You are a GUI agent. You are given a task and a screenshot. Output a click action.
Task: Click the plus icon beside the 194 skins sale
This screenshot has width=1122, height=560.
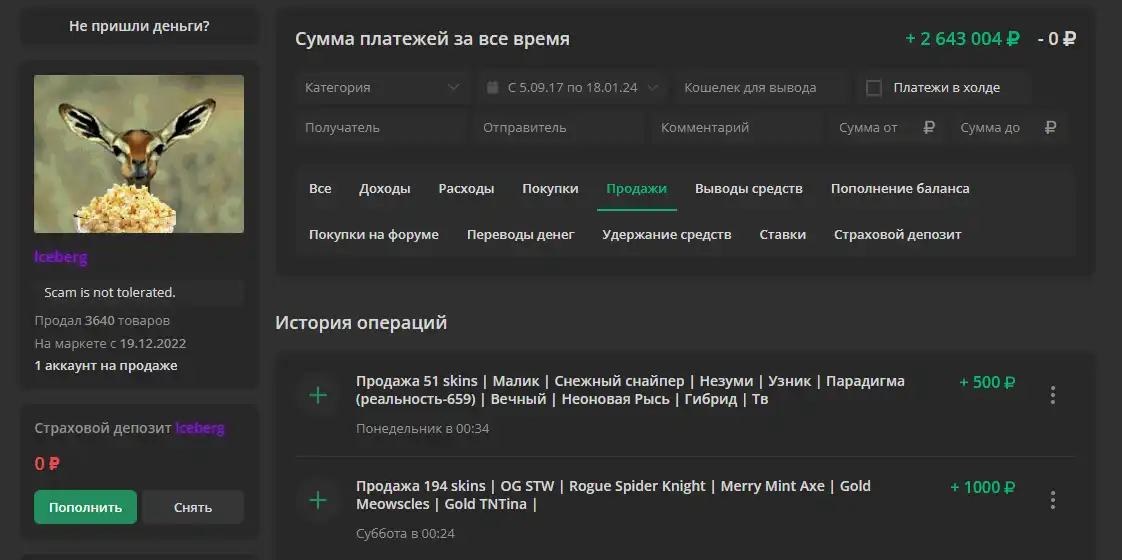tap(318, 500)
